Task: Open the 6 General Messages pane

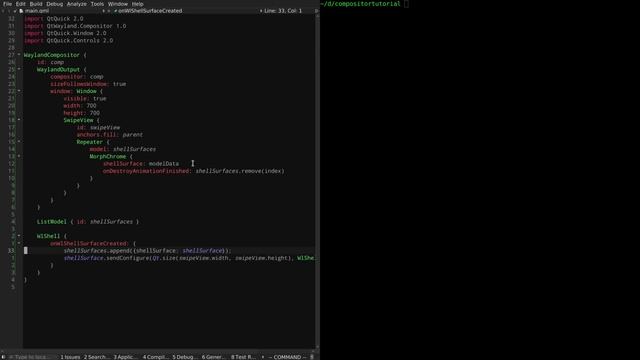Action: point(213,357)
